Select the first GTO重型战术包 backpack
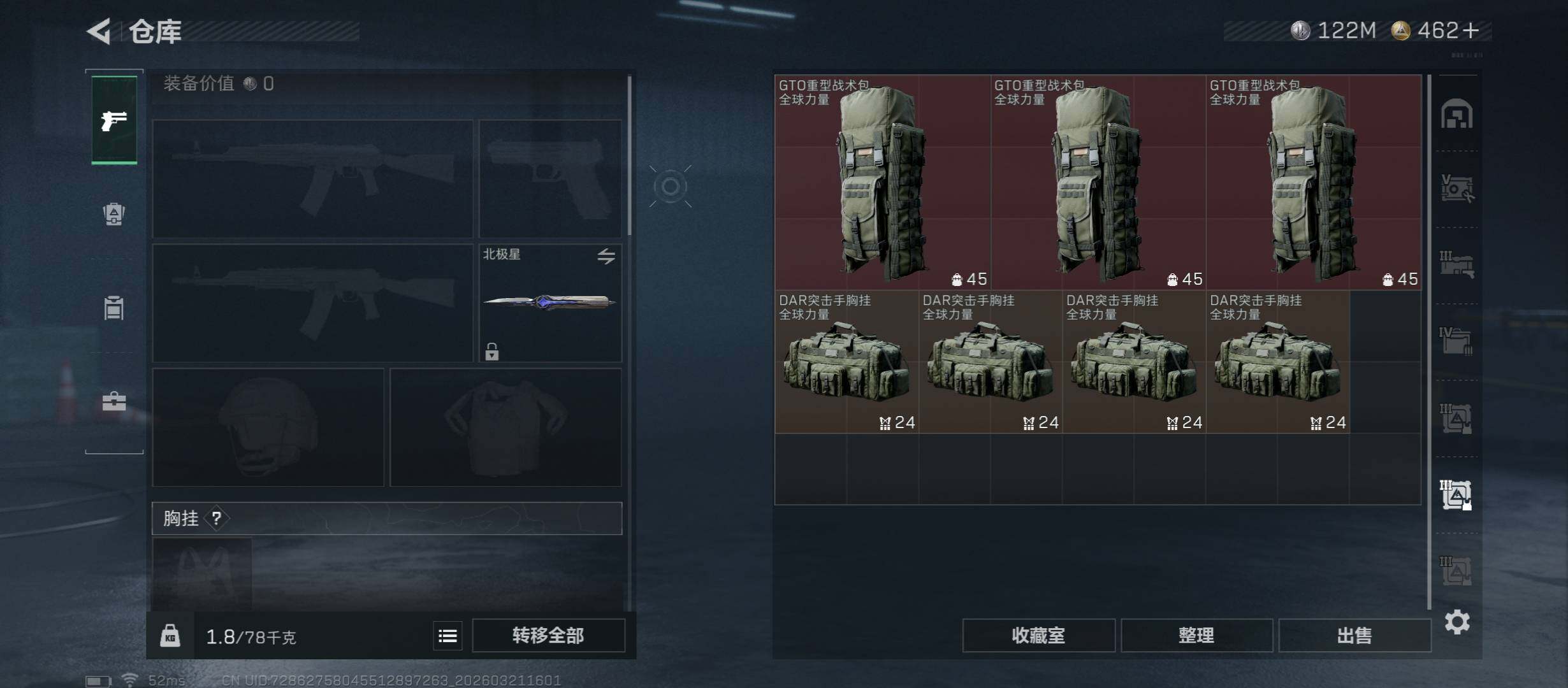1568x688 pixels. click(x=883, y=182)
